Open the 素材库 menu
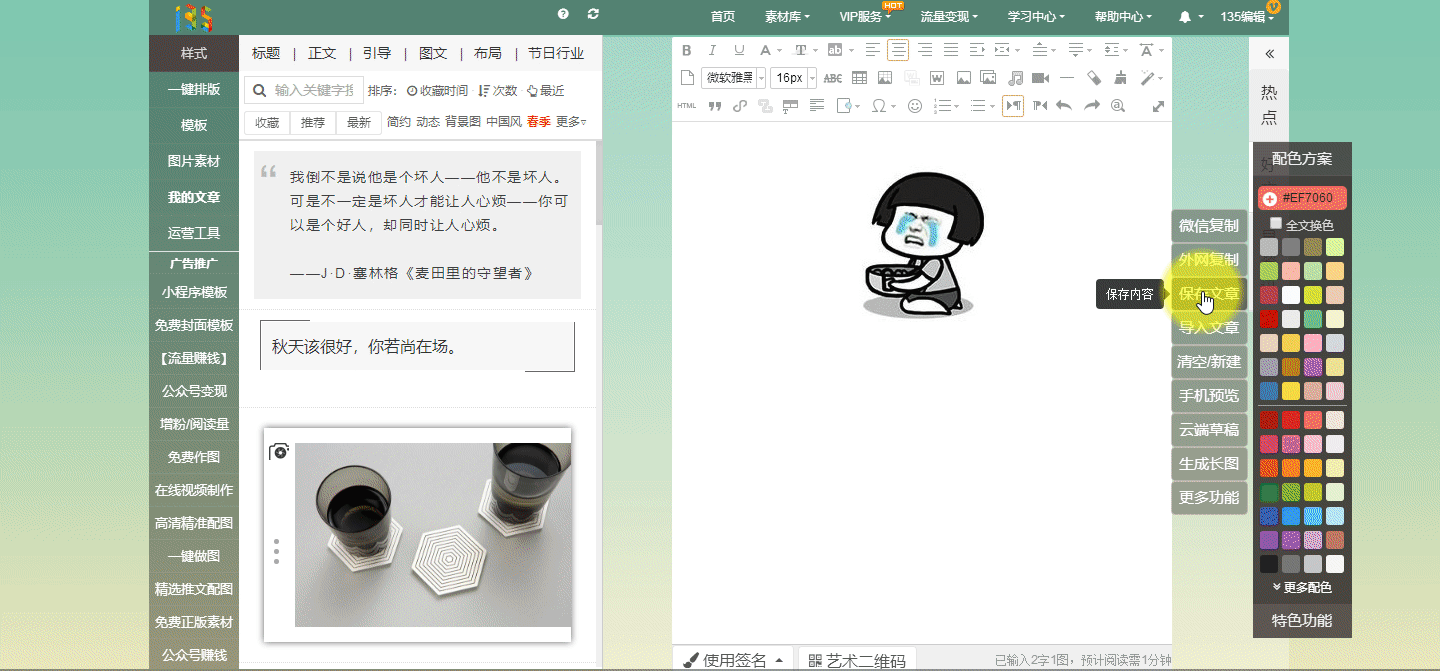Screen dimensions: 1440x671 coord(786,16)
